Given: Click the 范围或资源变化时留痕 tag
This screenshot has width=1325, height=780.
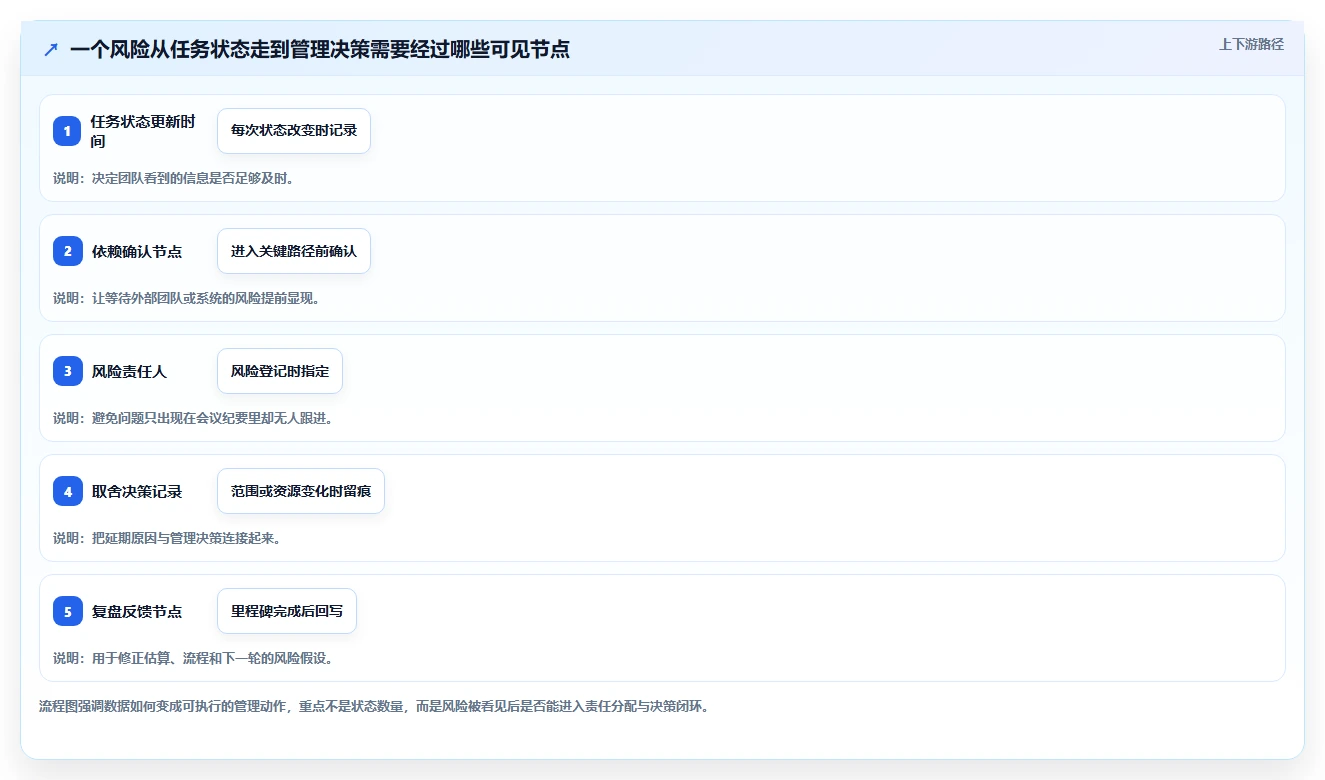Looking at the screenshot, I should coord(301,491).
